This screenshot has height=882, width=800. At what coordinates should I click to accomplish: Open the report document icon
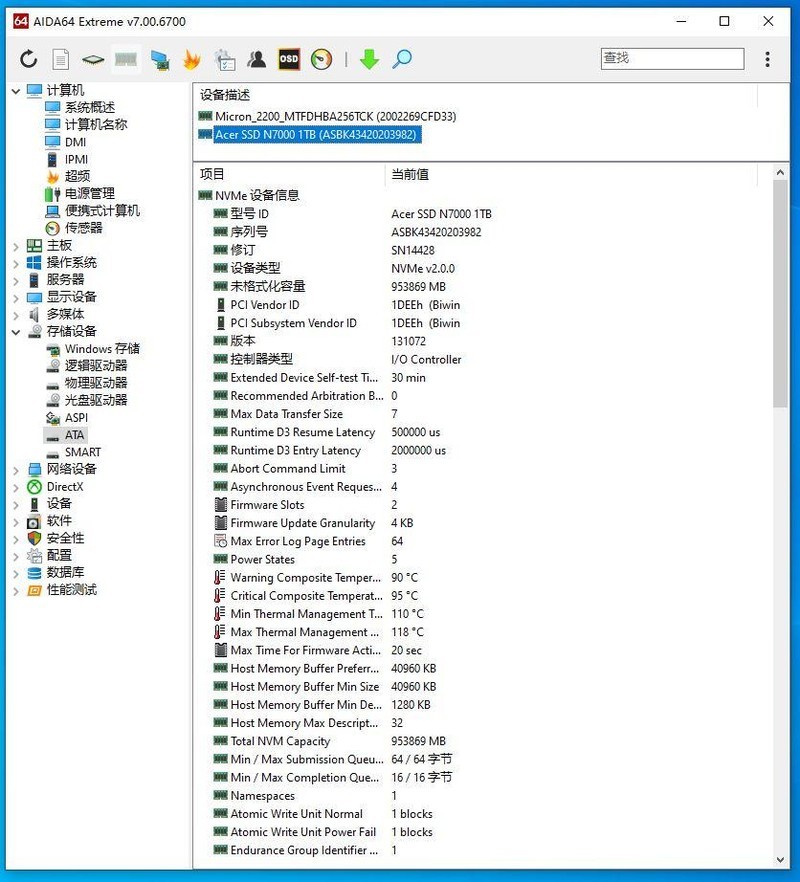(60, 59)
